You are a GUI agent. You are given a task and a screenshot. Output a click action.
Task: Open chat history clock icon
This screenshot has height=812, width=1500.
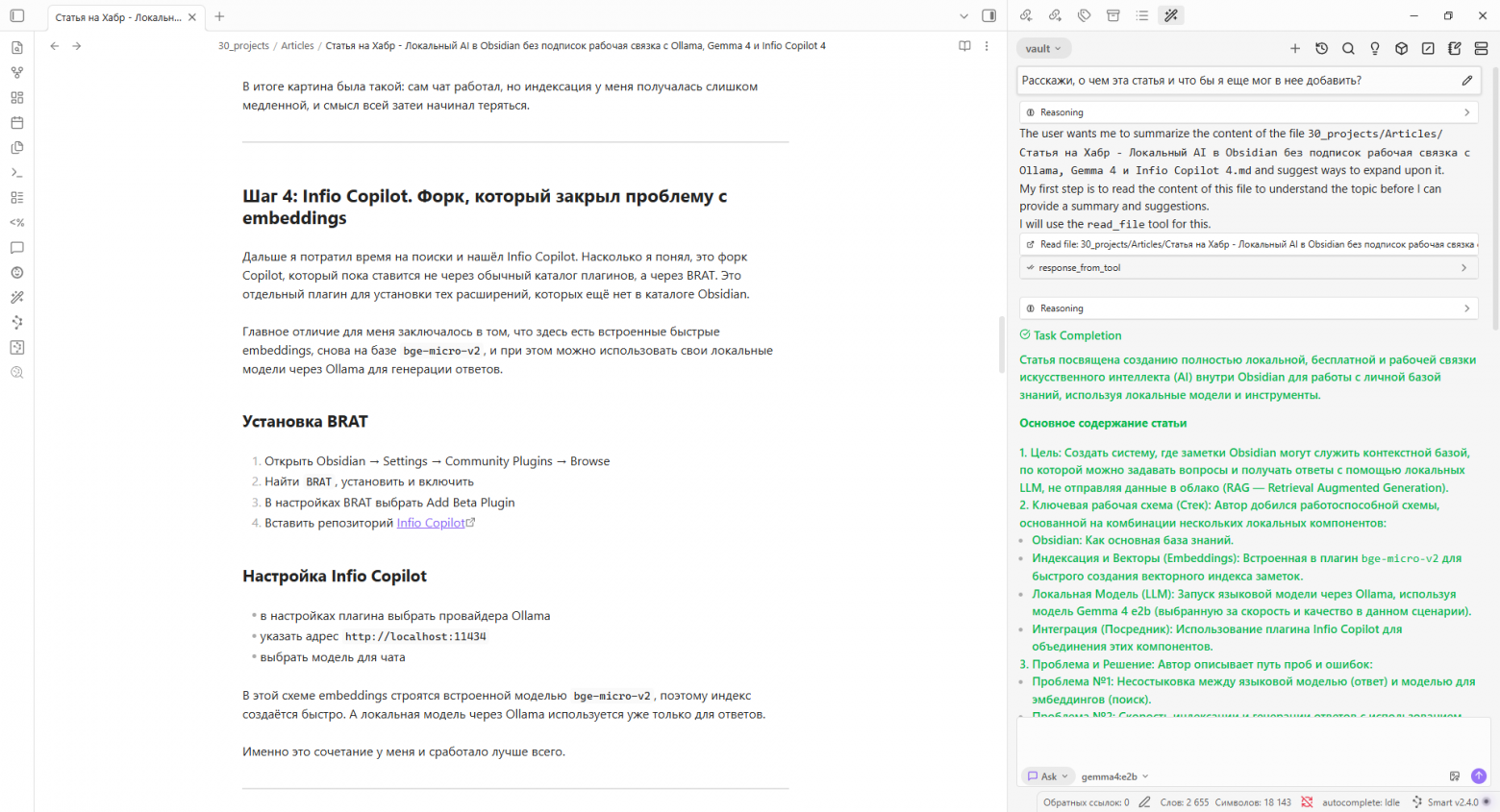coord(1322,49)
